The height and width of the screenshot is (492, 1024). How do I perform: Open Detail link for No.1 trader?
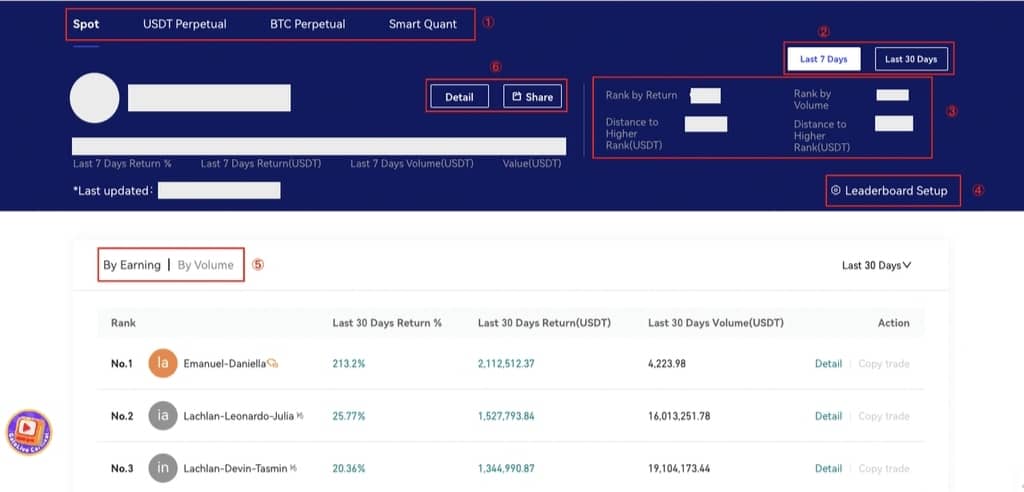click(828, 364)
